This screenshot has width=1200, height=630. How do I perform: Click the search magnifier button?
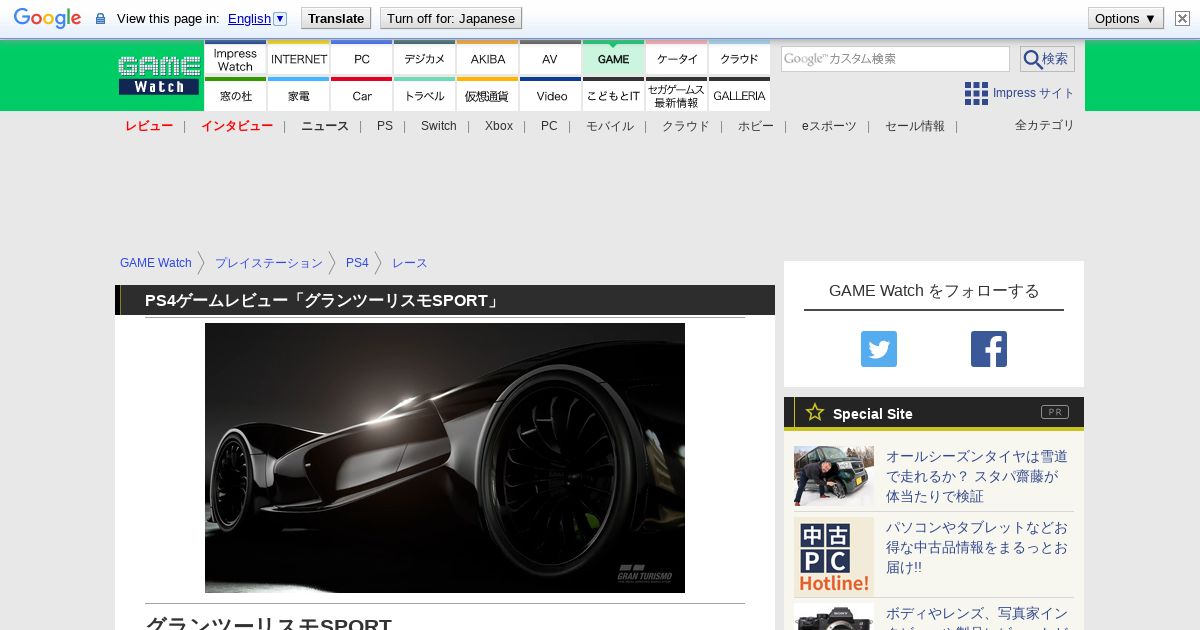1046,59
